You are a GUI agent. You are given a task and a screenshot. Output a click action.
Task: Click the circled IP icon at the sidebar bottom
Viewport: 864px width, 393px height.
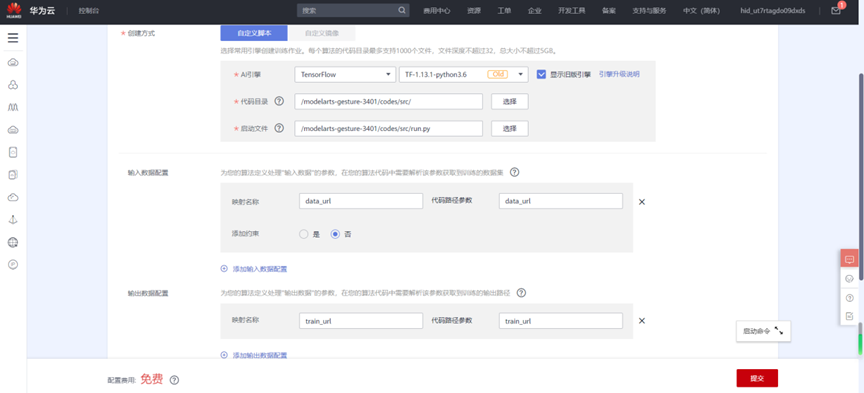13,265
